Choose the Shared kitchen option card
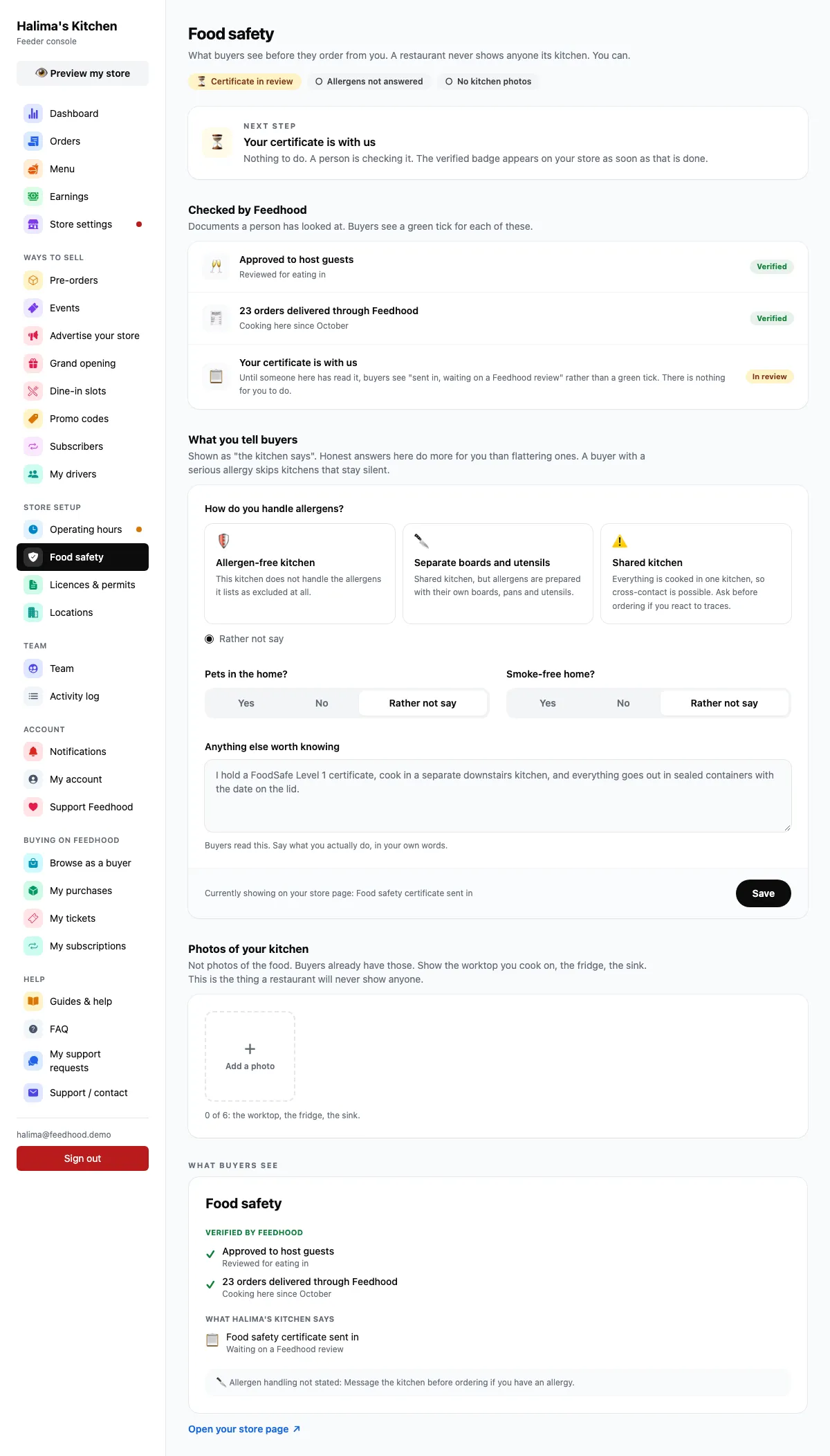Screen dimensions: 830x1456 [696, 574]
